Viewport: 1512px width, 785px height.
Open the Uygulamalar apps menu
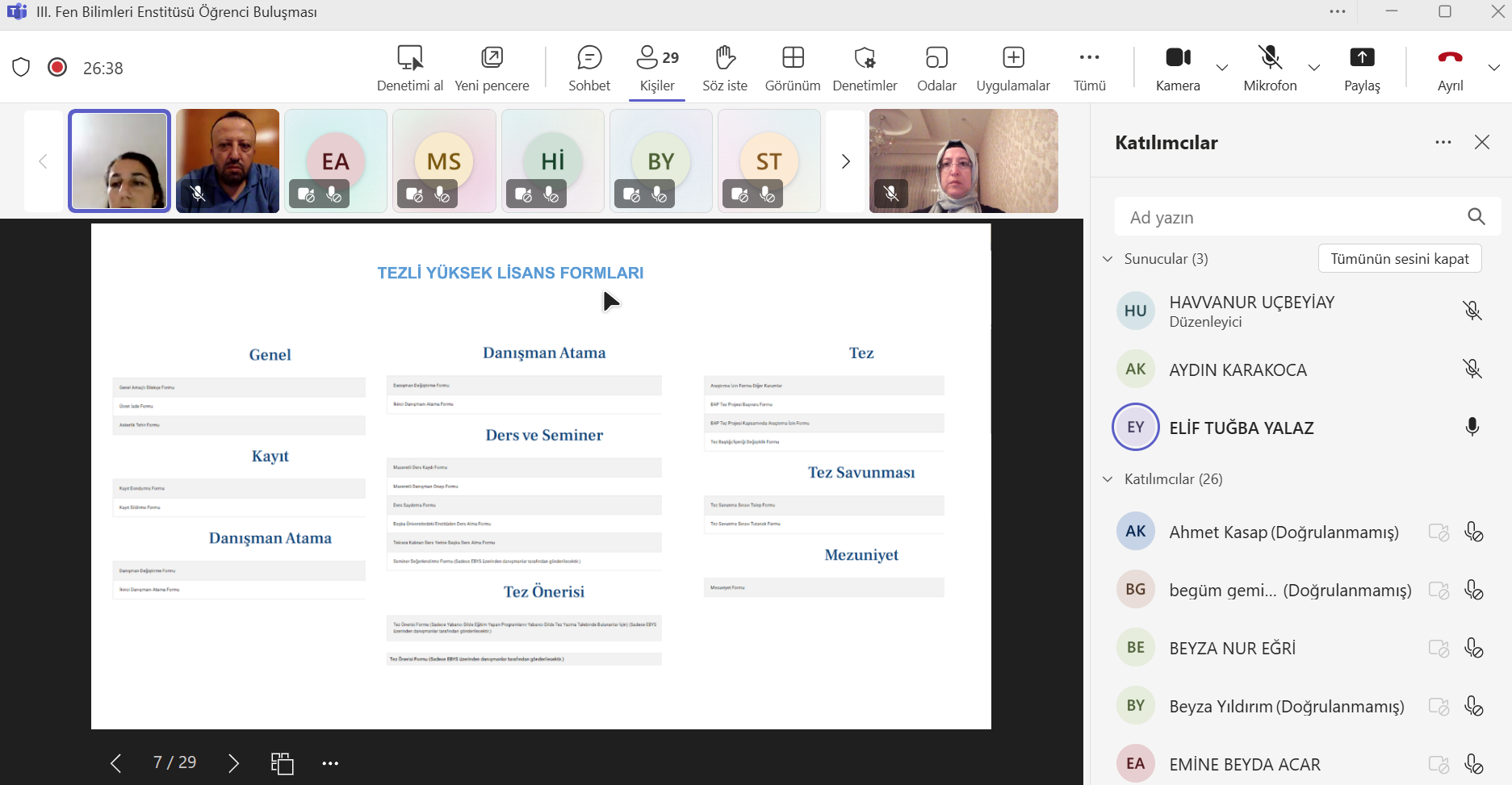(1012, 68)
